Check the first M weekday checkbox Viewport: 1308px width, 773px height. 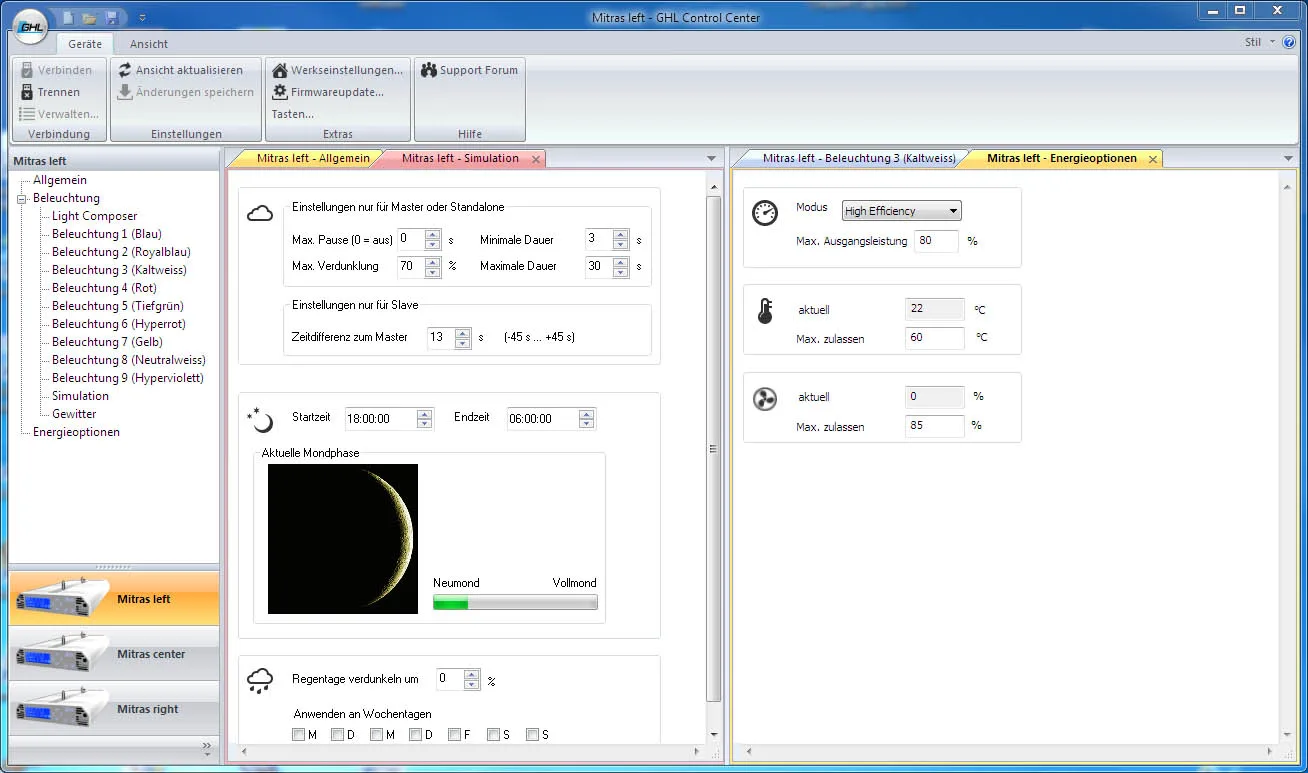click(298, 735)
